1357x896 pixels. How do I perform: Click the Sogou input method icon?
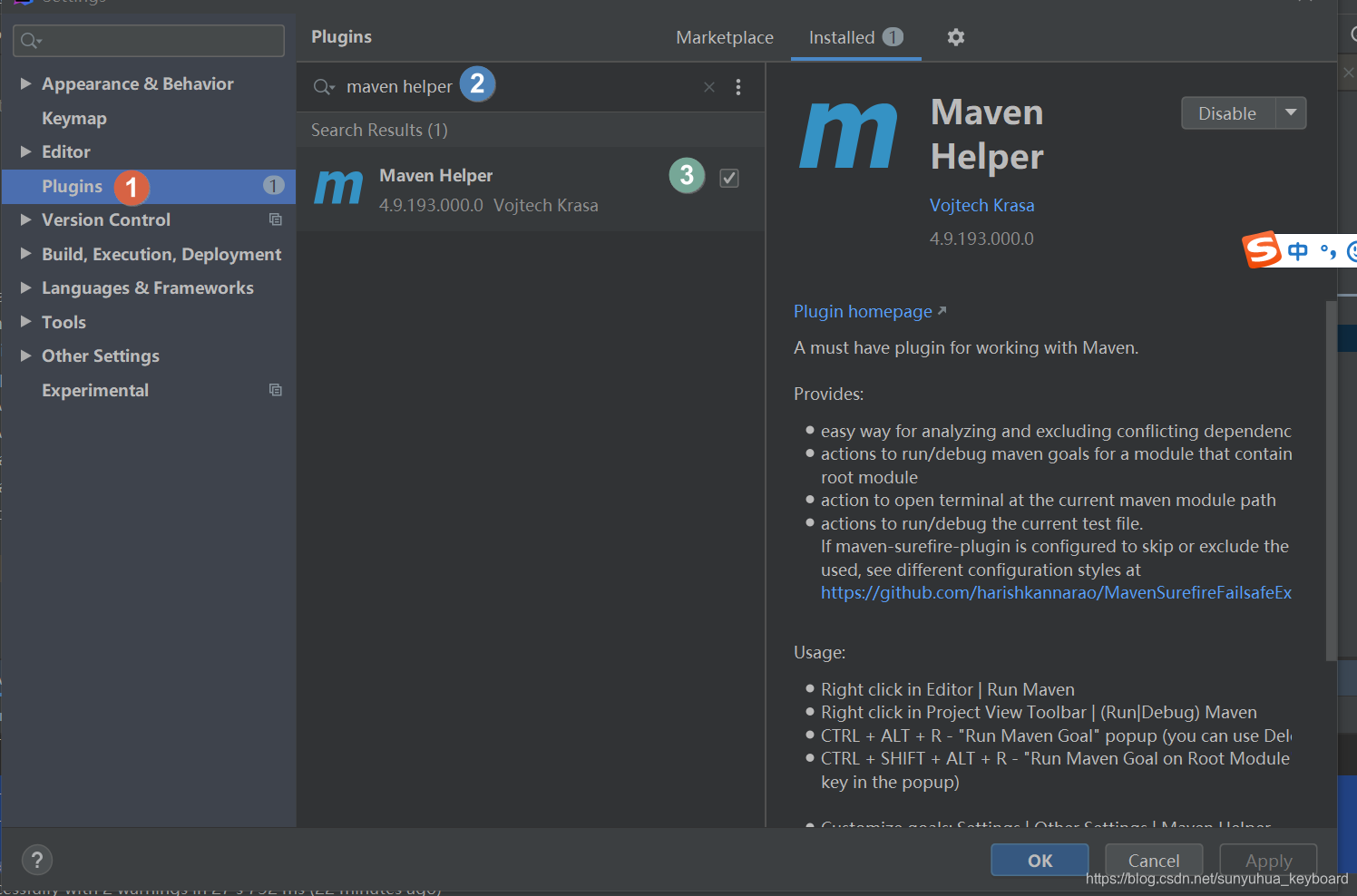1262,249
